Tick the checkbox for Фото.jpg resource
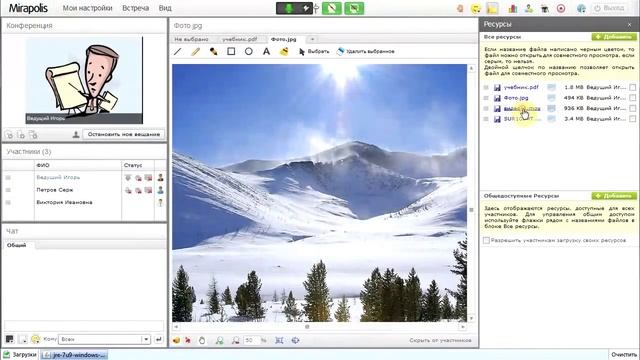 coord(632,98)
